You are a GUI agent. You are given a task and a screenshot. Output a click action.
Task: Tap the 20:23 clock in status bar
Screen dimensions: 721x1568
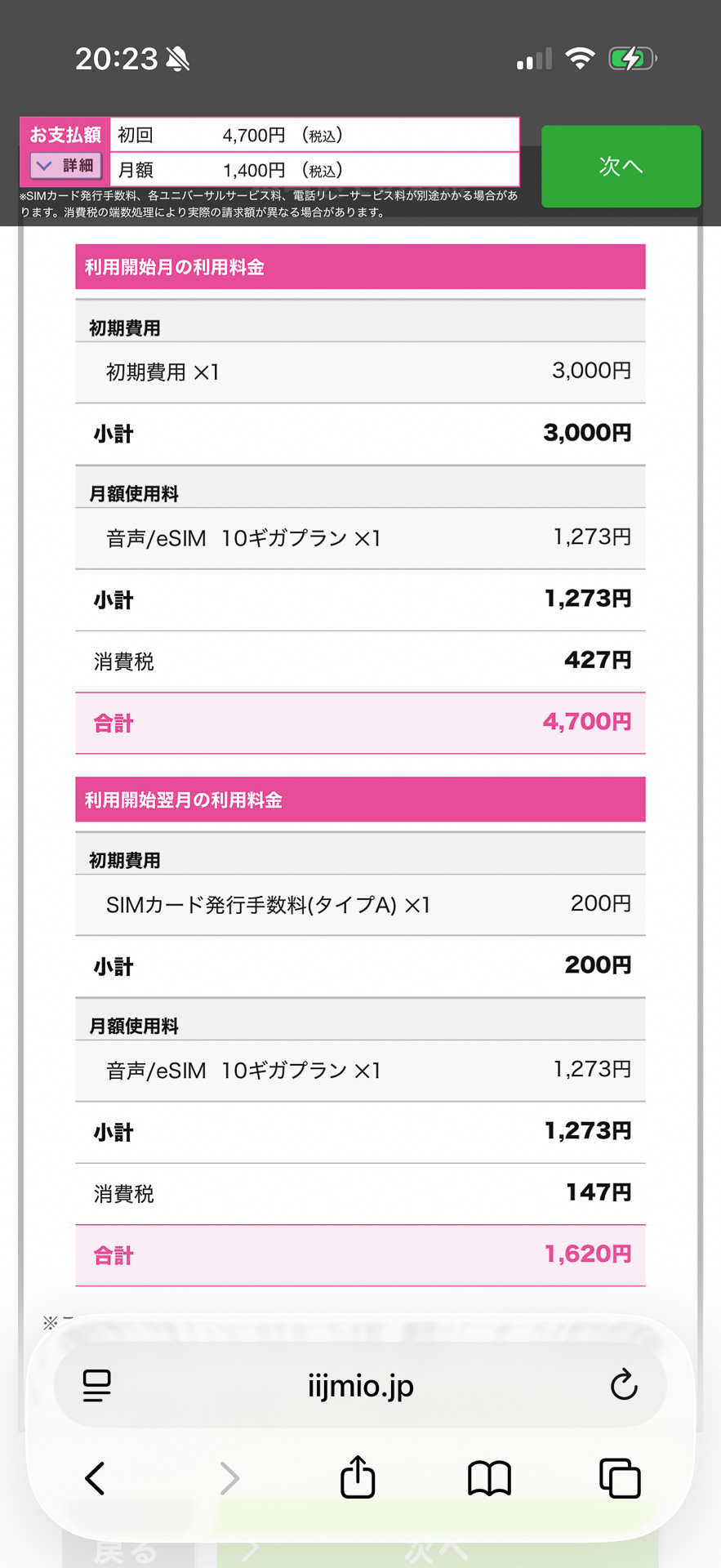tap(116, 59)
